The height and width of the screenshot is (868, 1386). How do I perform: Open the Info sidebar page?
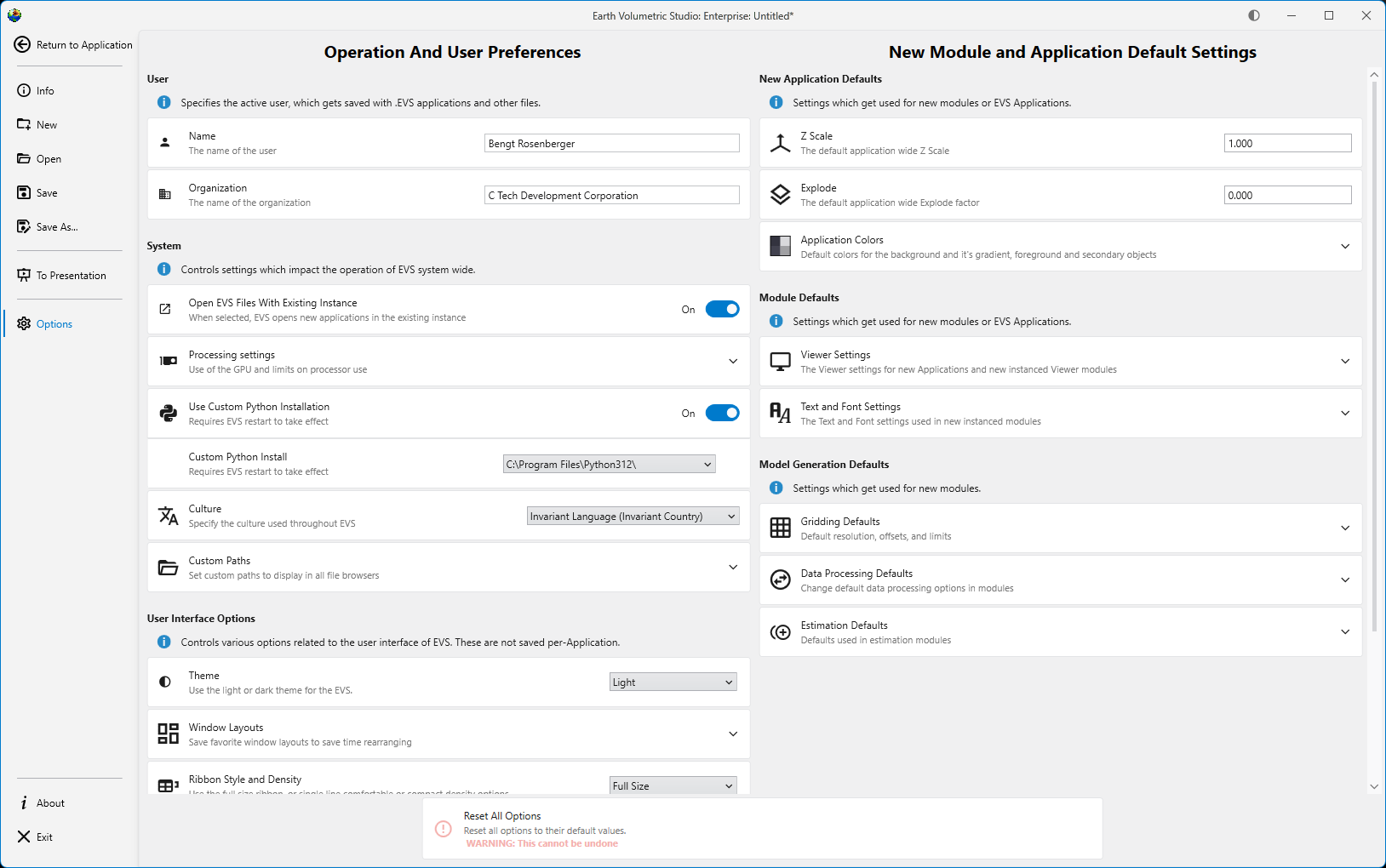pyautogui.click(x=44, y=89)
